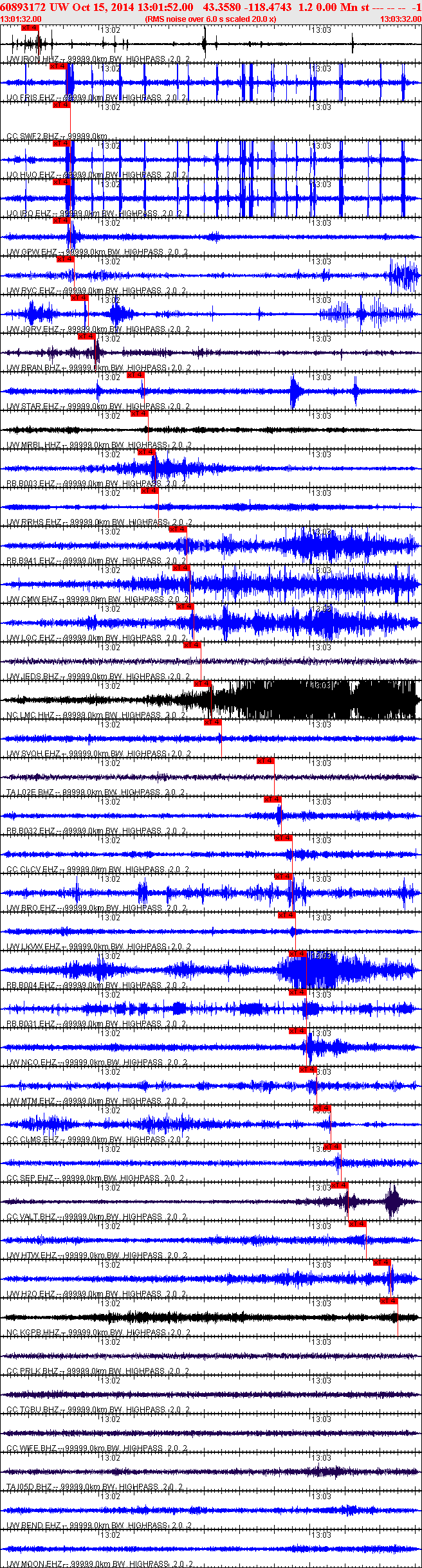Select the pick marker on CC VALT trace

339,1185
